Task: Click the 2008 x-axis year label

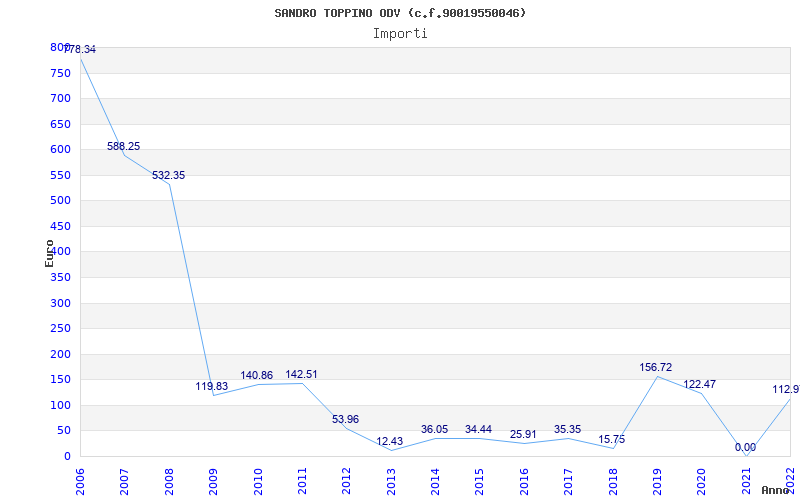Action: click(x=169, y=482)
